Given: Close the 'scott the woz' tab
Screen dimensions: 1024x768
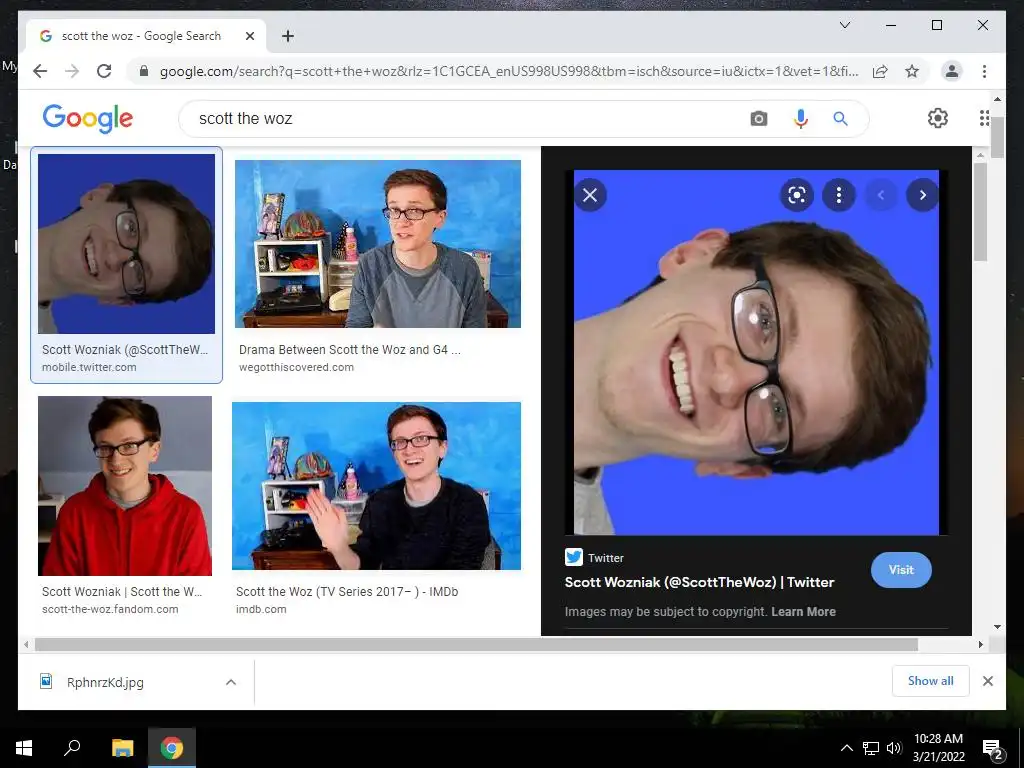Looking at the screenshot, I should 249,36.
